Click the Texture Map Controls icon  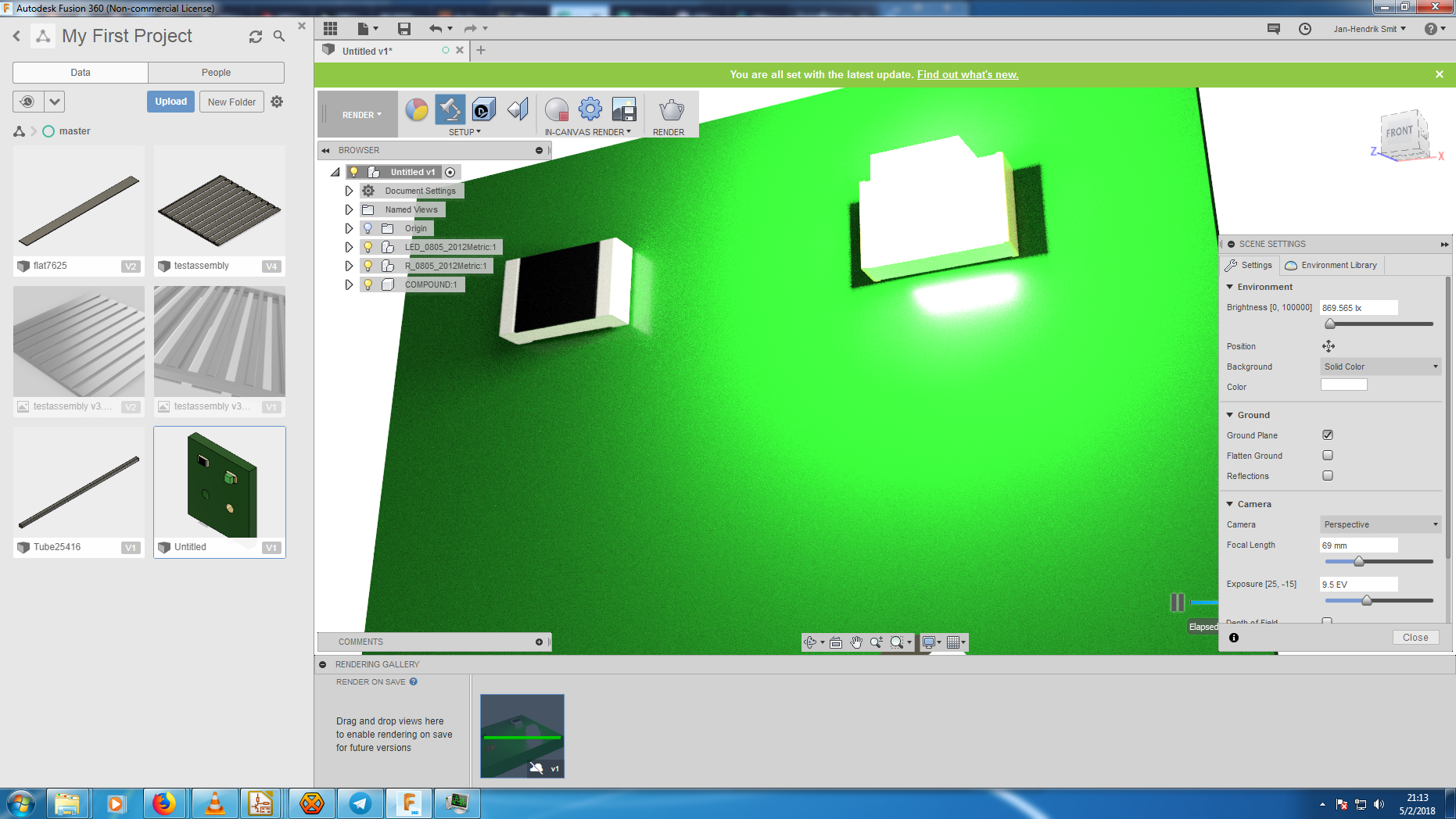pyautogui.click(x=518, y=109)
